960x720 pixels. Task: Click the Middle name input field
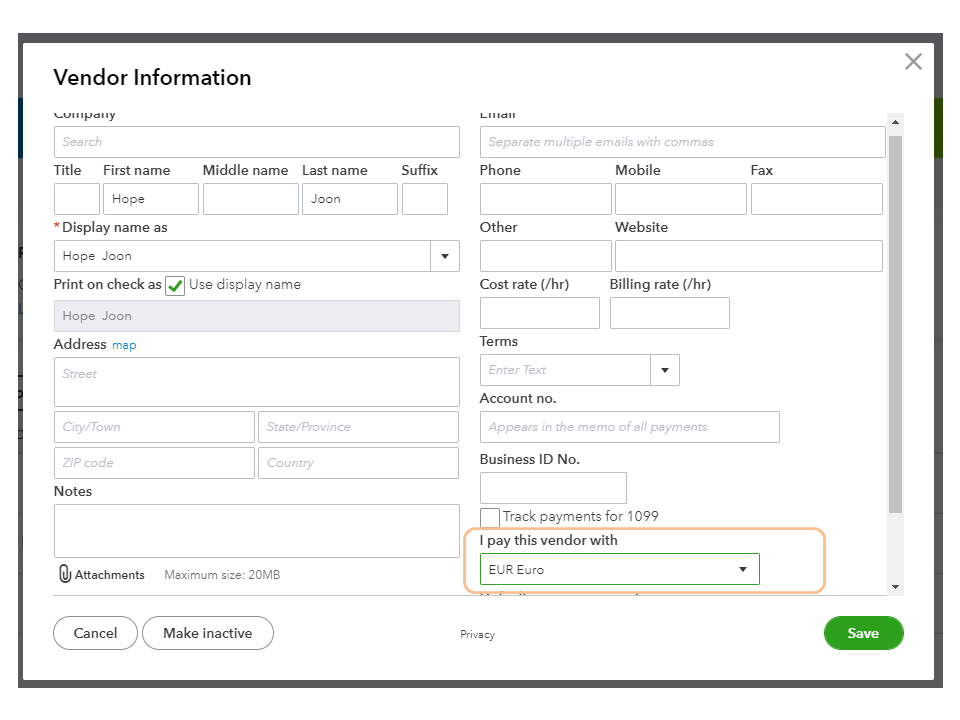[250, 199]
